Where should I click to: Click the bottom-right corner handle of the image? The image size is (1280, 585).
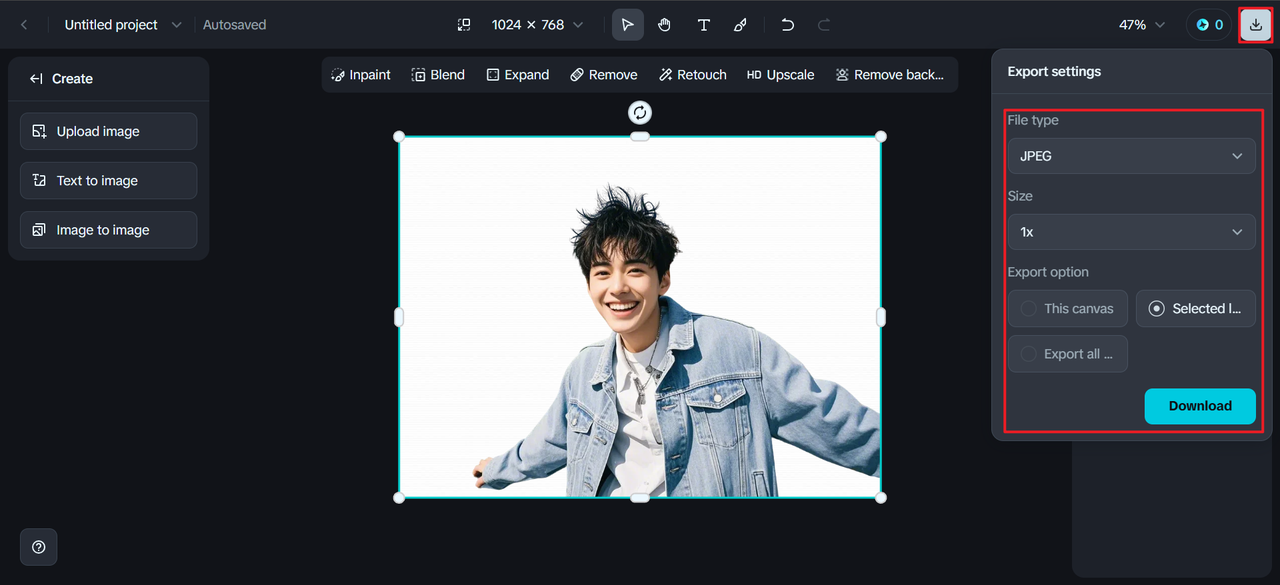point(881,497)
